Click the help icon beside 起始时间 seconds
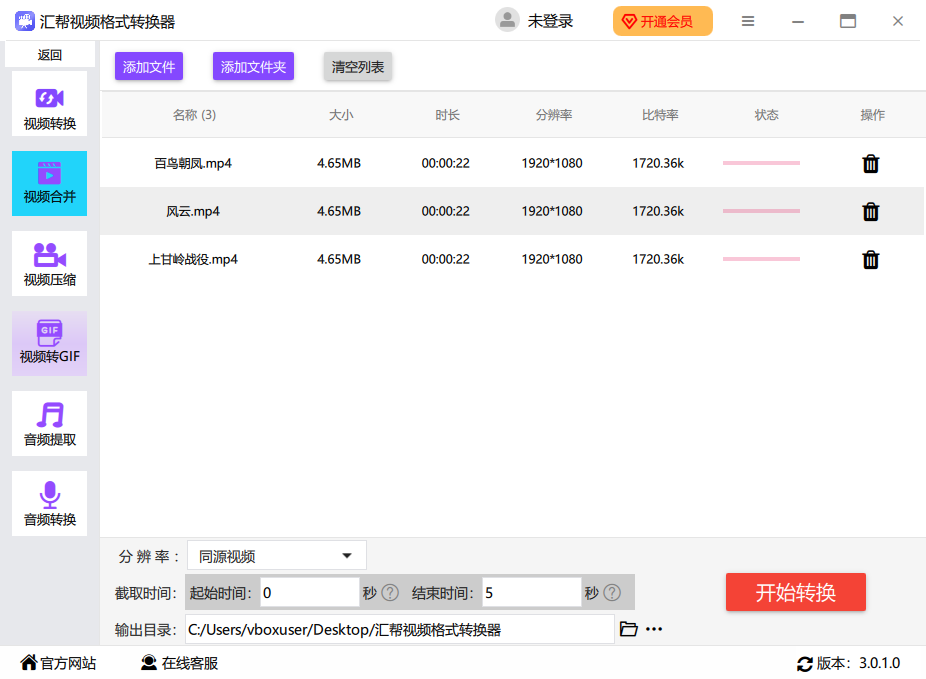Screen dimensions: 926x679 coord(390,593)
